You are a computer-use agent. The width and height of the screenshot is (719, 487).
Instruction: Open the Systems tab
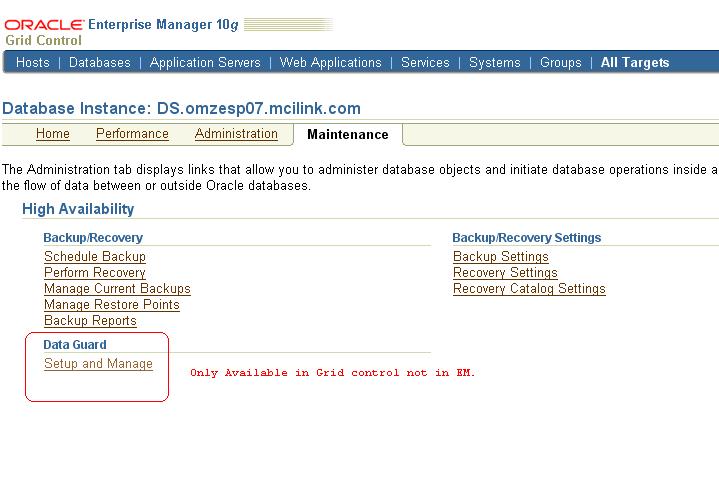click(x=494, y=62)
